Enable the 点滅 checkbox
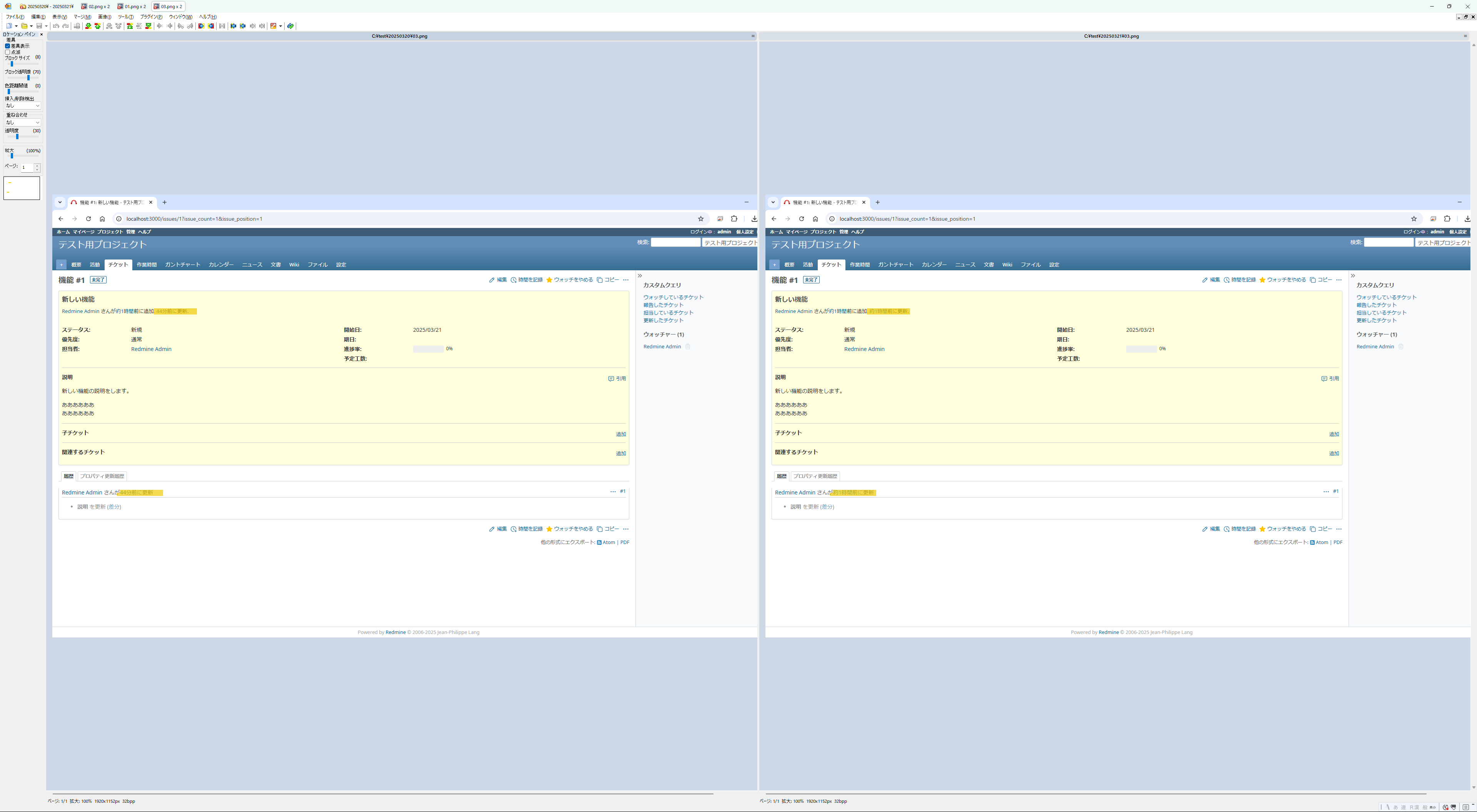 coord(7,52)
